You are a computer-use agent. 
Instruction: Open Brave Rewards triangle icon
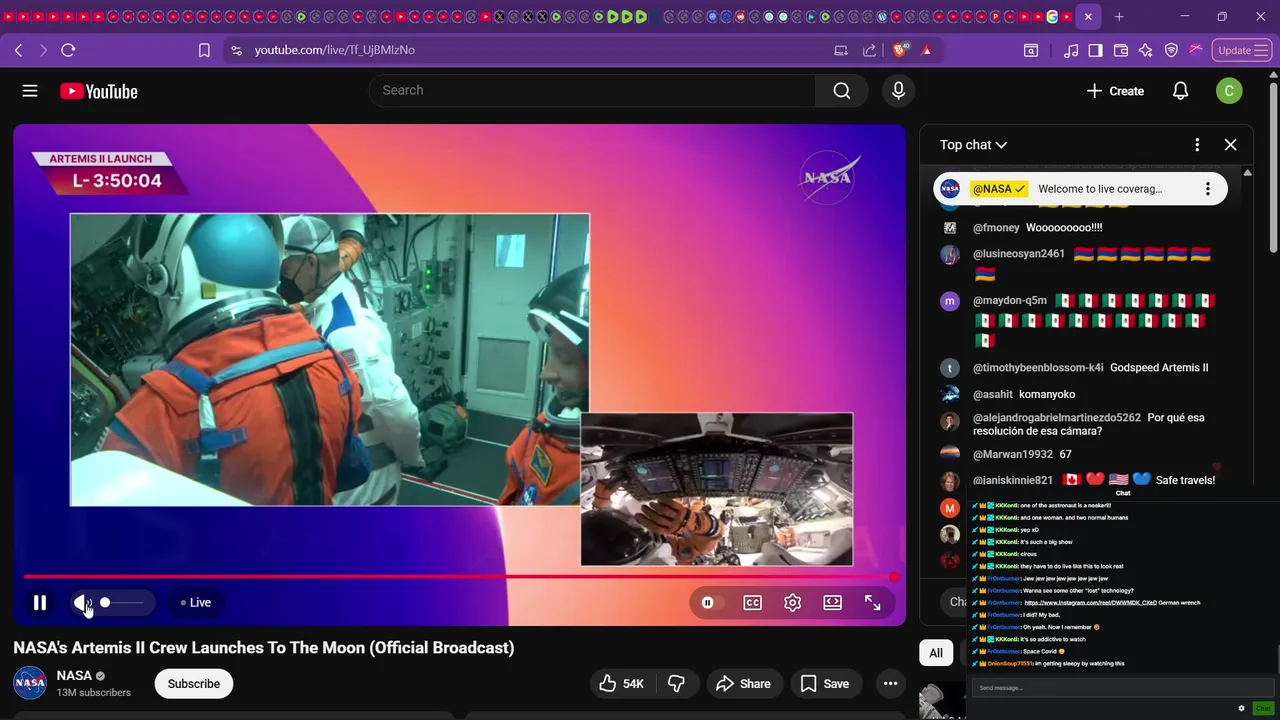point(926,50)
